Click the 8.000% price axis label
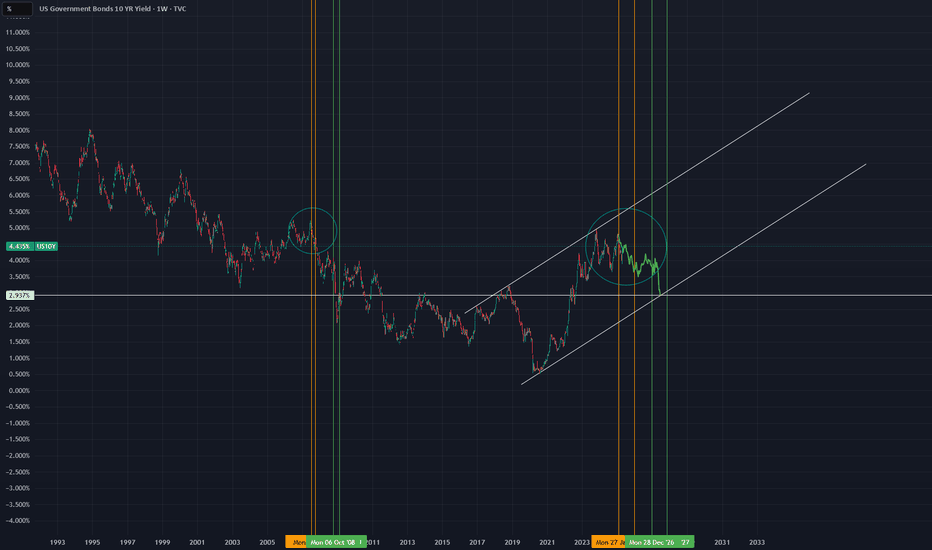 (x=18, y=130)
